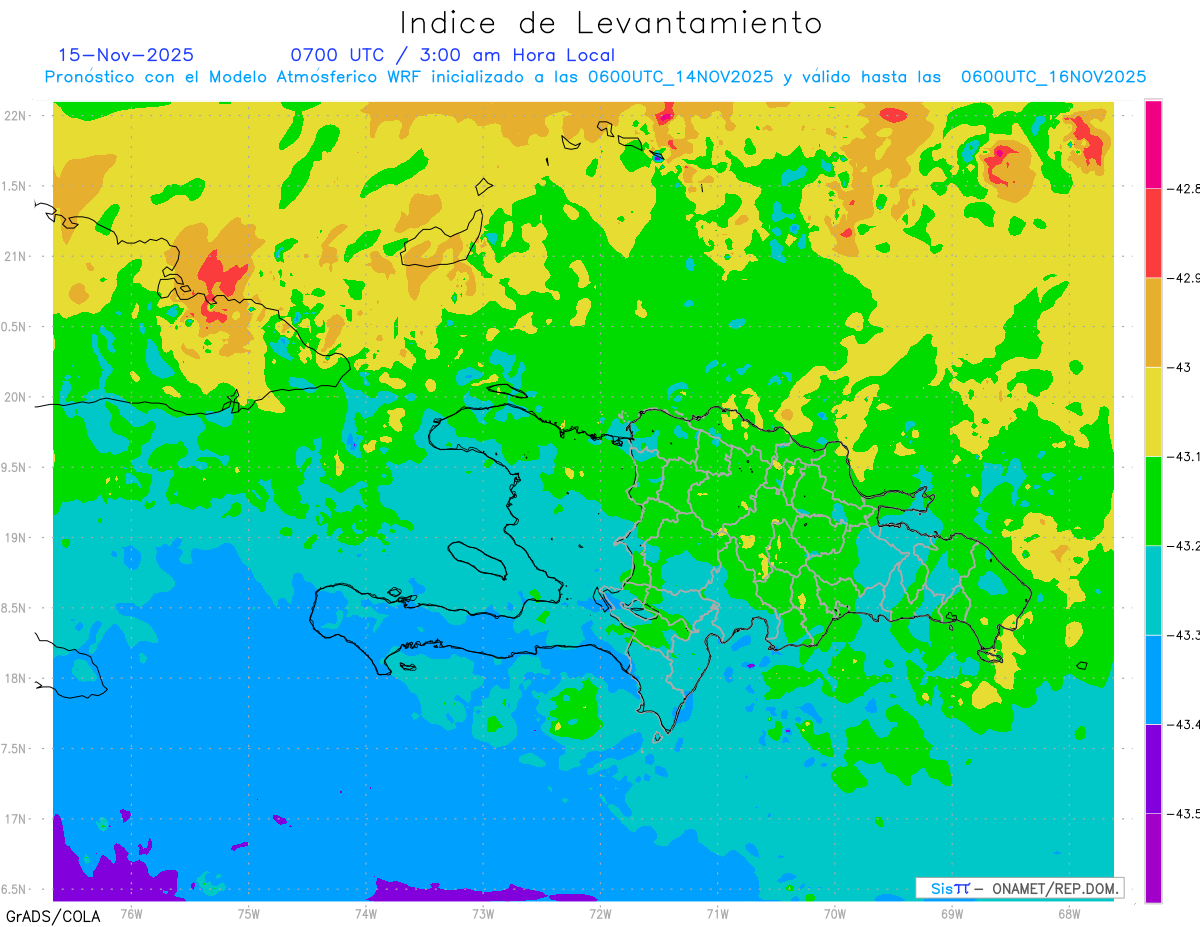This screenshot has height=927, width=1200.
Task: Click the legend value '-42.9'
Action: tap(1183, 278)
